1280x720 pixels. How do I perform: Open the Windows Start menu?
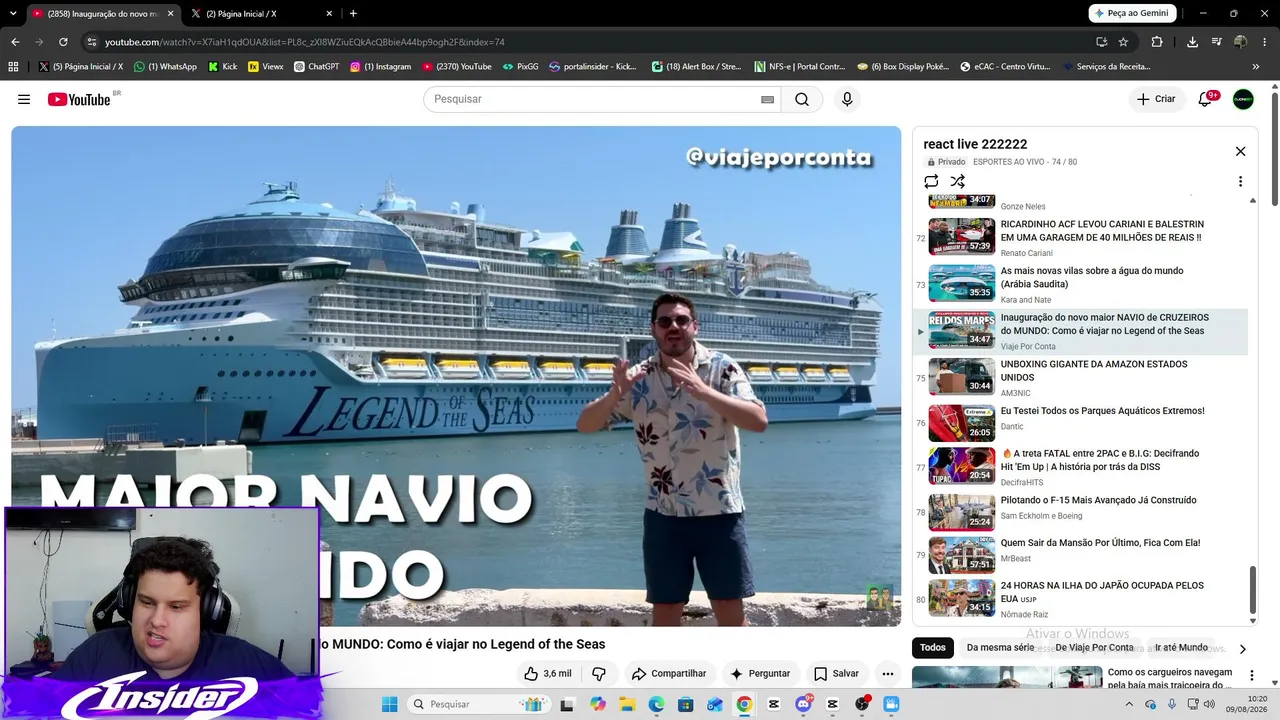[x=389, y=704]
